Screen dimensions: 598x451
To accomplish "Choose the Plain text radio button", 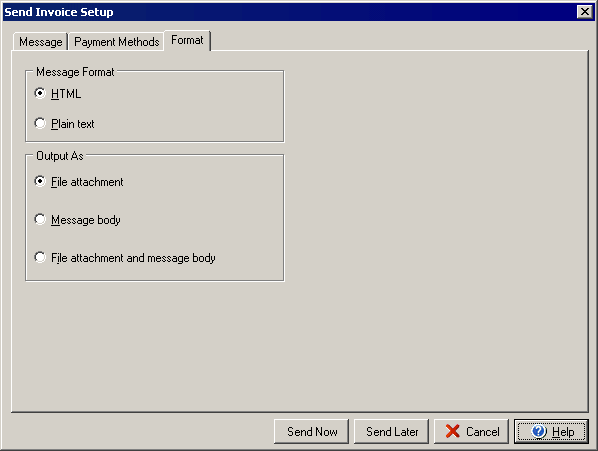I will 40,123.
